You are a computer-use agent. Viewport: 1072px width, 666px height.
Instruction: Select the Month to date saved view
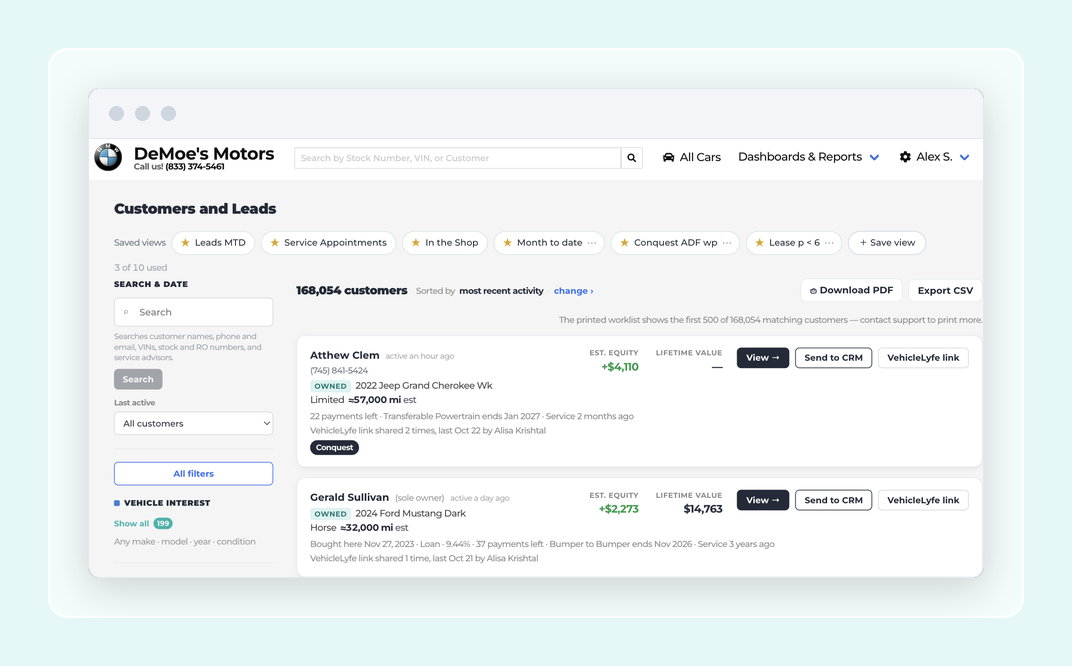click(x=549, y=243)
